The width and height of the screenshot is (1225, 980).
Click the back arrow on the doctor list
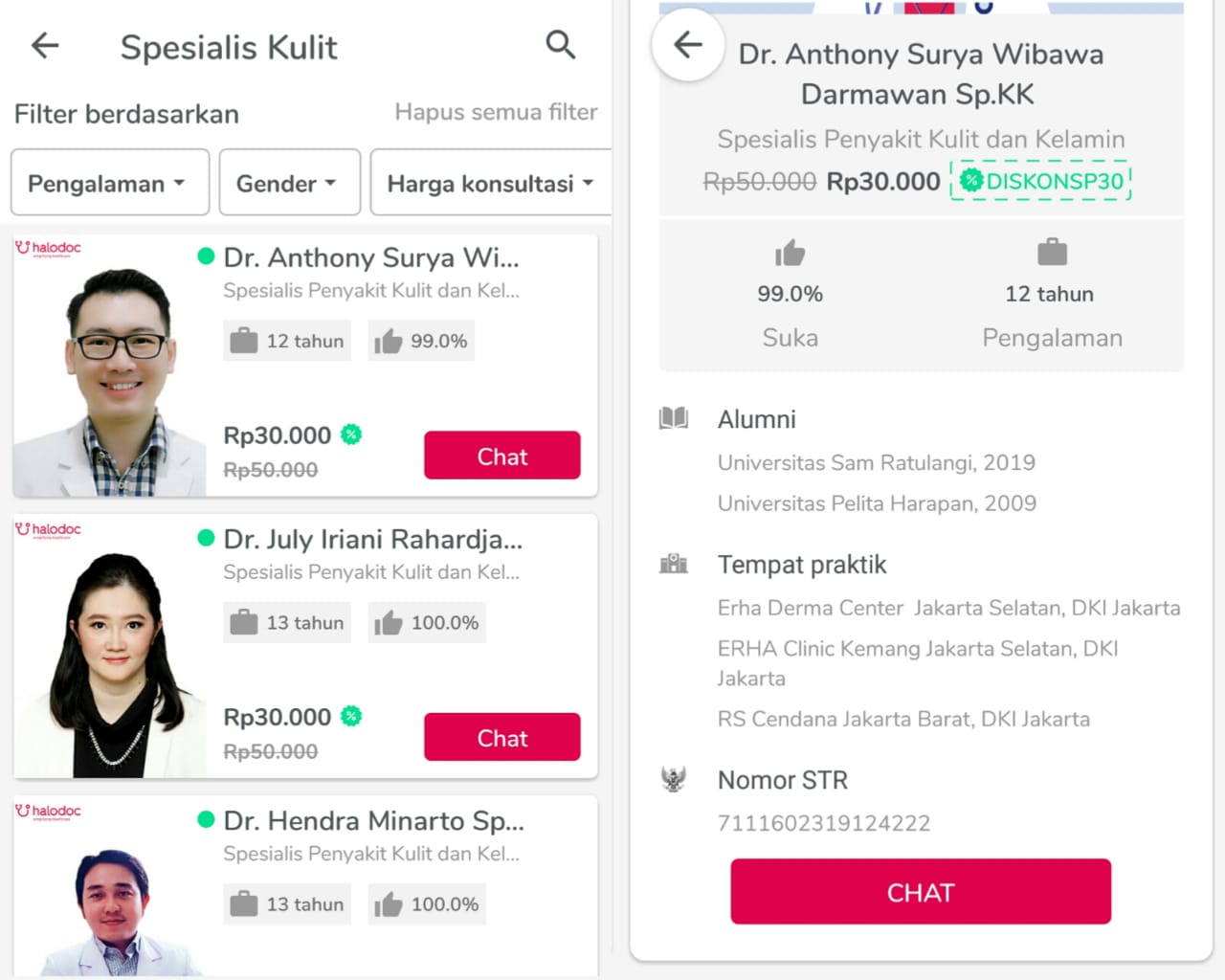[x=44, y=45]
